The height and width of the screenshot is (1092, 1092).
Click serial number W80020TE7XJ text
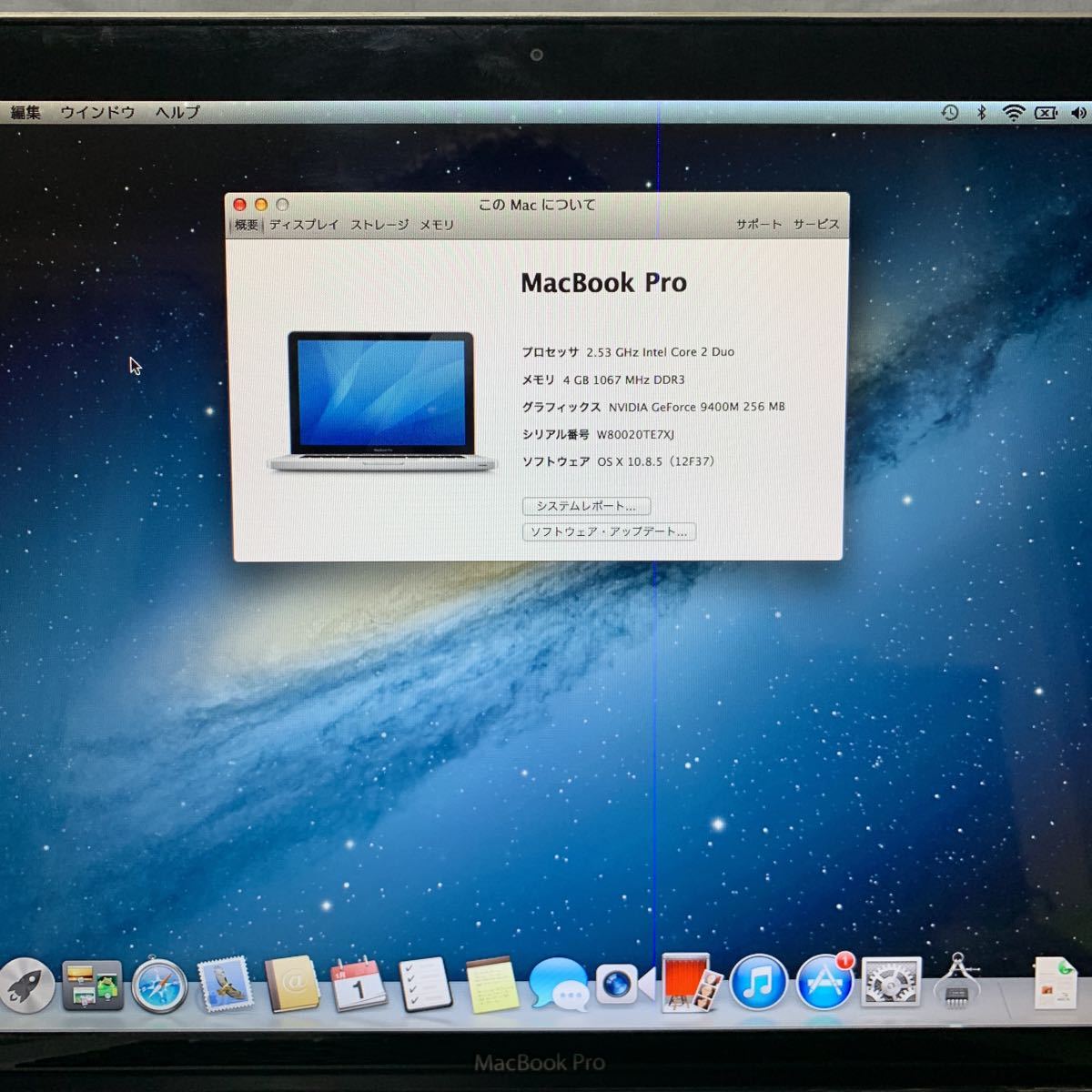(x=635, y=434)
